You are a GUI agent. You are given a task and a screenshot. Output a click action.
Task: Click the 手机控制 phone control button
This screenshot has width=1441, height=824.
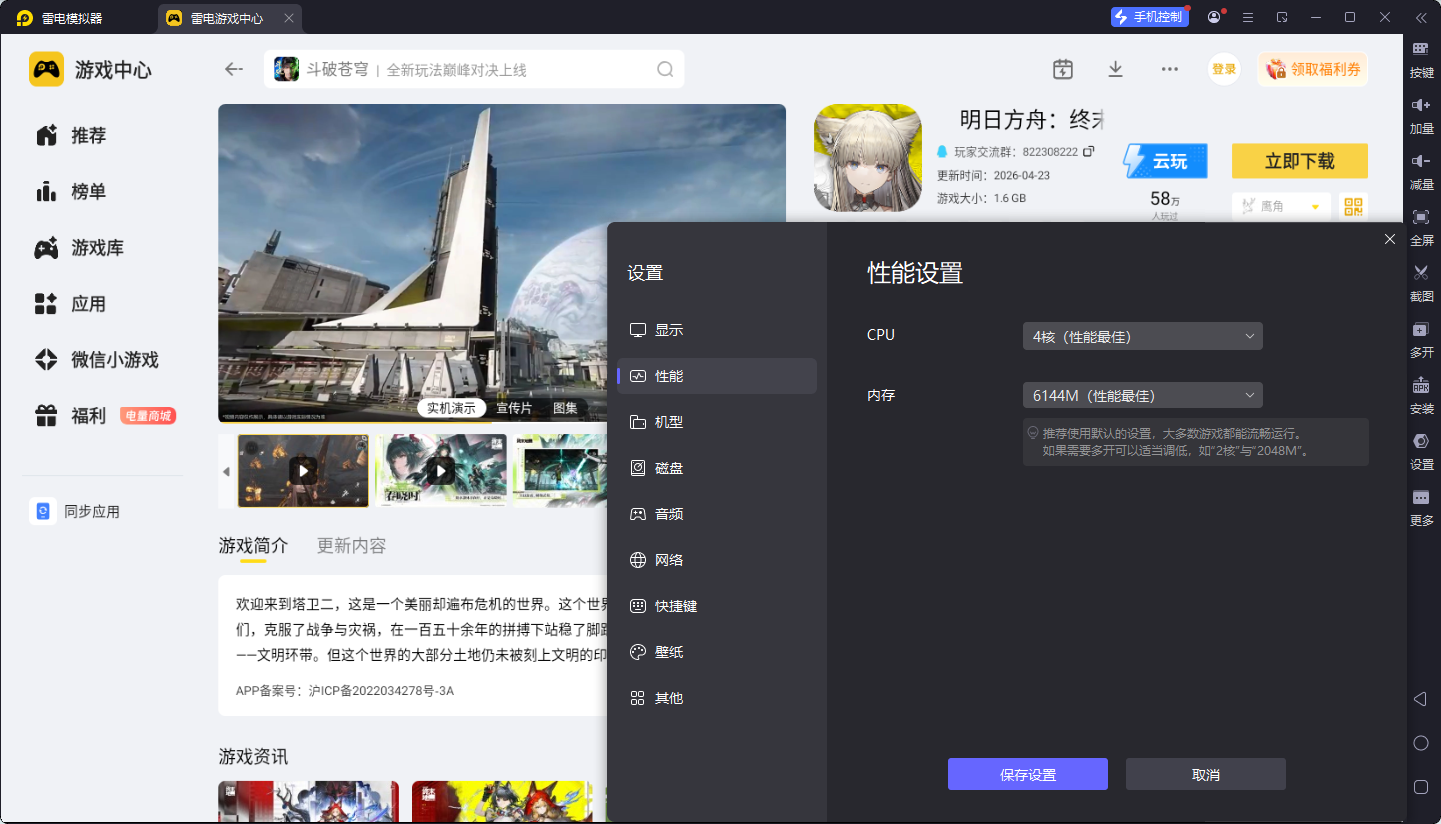(x=1150, y=17)
